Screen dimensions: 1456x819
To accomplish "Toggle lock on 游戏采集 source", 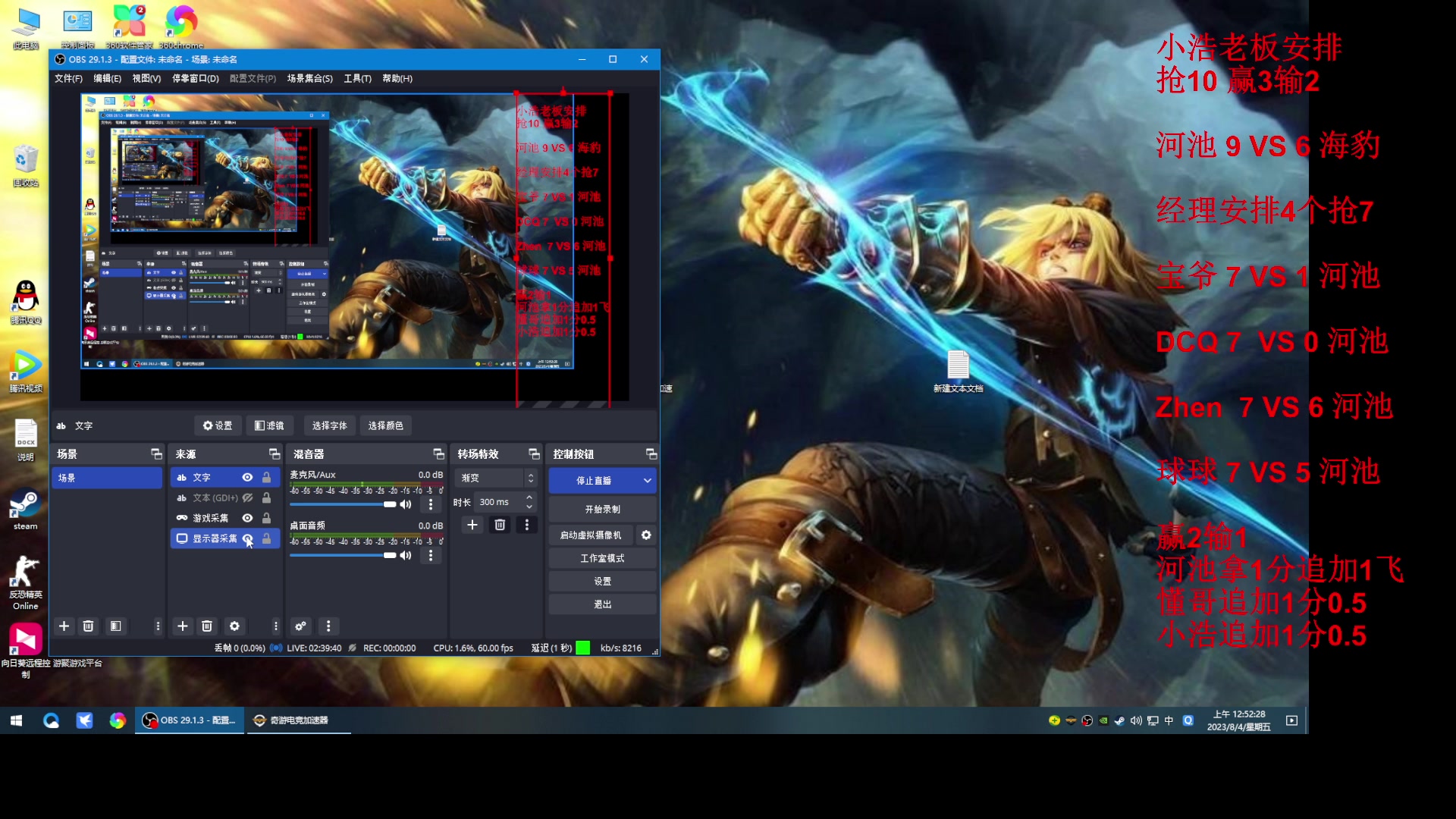I will [267, 518].
